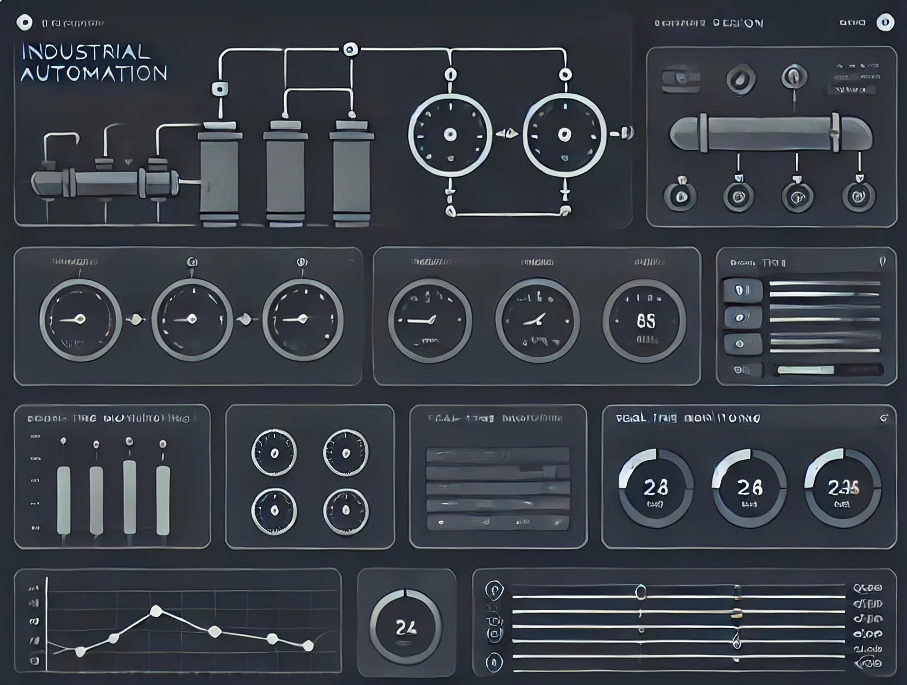This screenshot has height=685, width=907.
Task: Click the circular icon in top-left corner
Action: coord(25,21)
